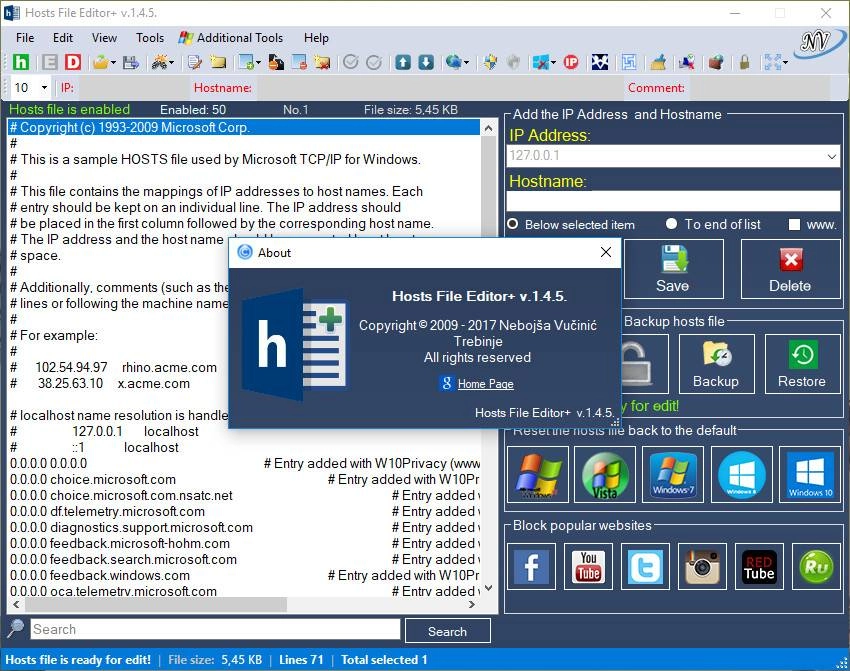Expand the dropdown beside the fullscreen arrows icon
850x671 pixels.
coord(785,63)
